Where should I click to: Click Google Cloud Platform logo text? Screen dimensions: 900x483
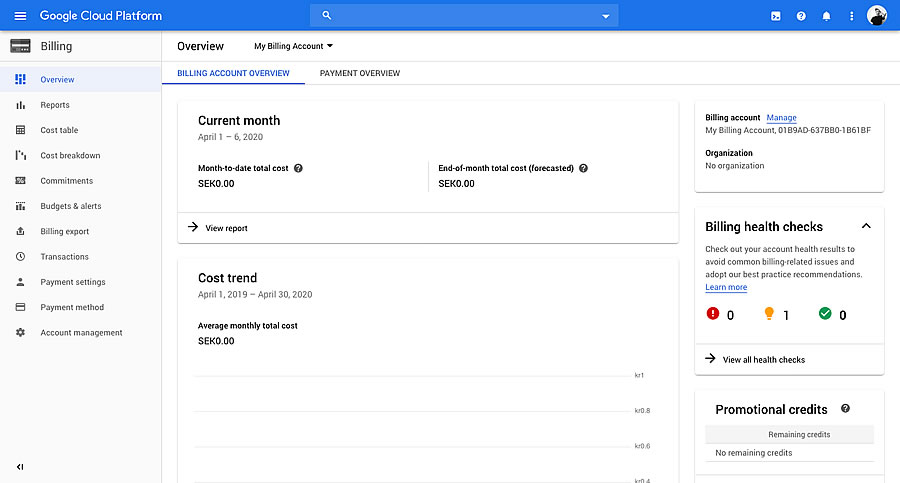pos(100,16)
